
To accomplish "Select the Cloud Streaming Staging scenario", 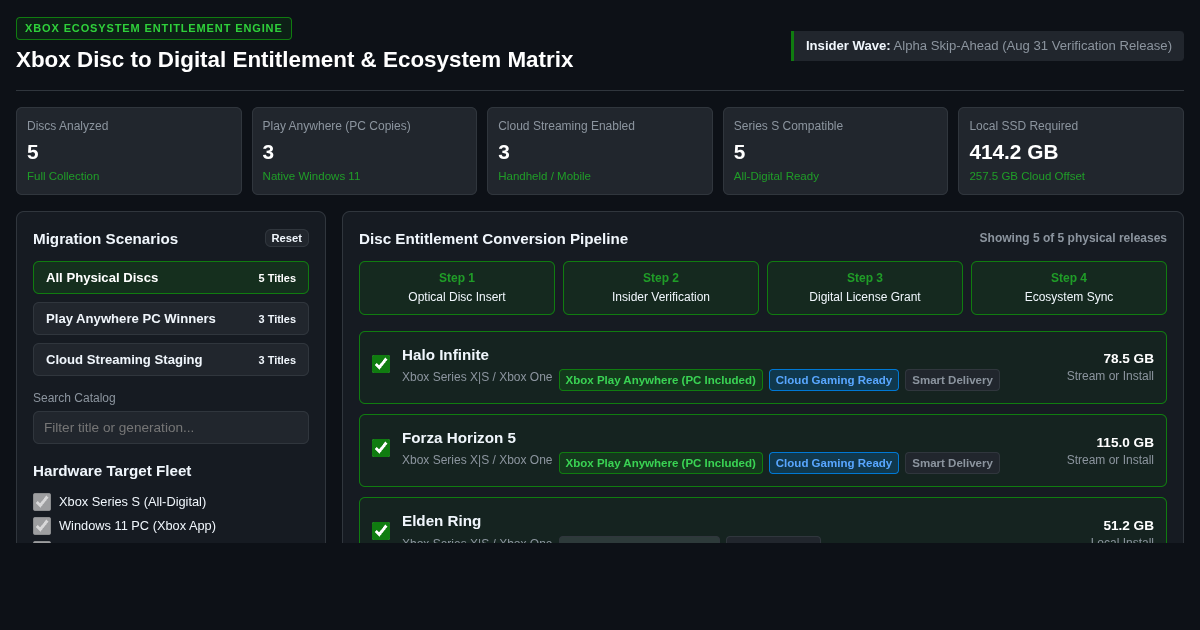I will pos(171,360).
